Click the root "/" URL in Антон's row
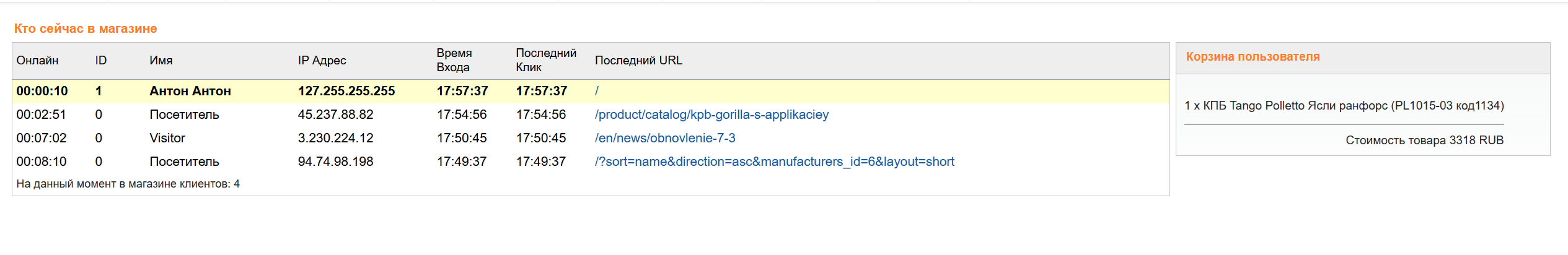The width and height of the screenshot is (1568, 255). click(x=597, y=91)
